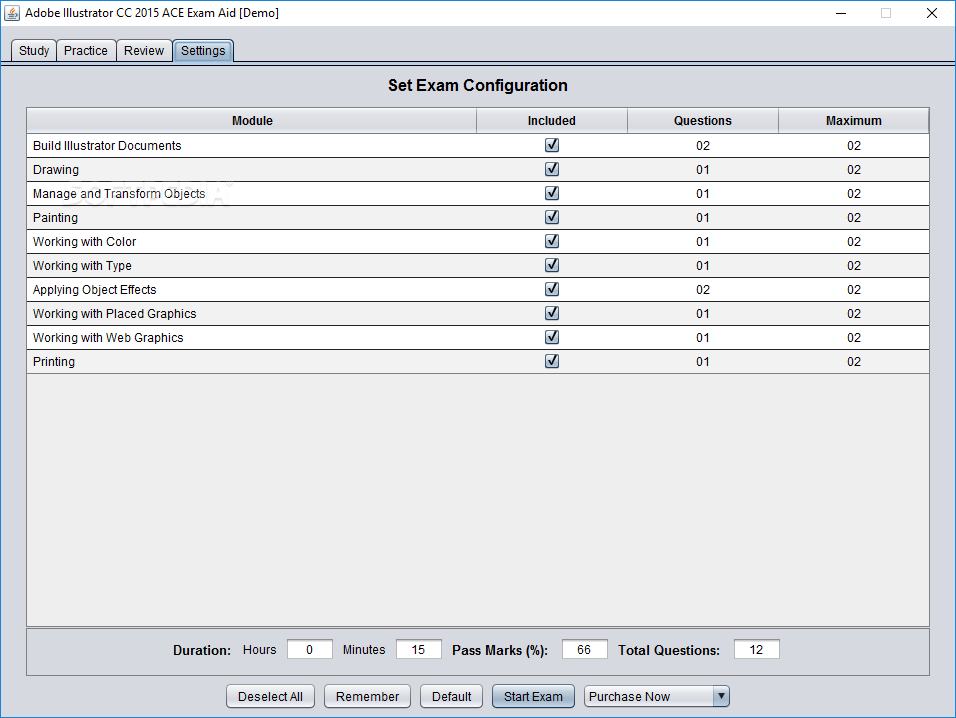956x718 pixels.
Task: Uncheck Working with Color module
Action: pos(552,241)
